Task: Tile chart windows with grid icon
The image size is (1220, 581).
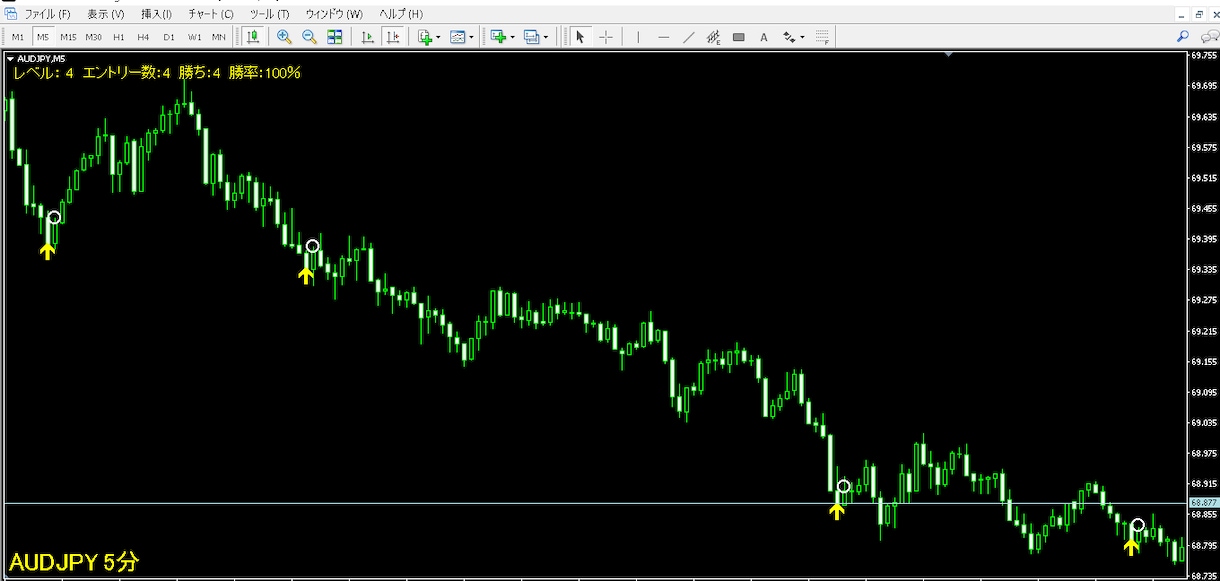Action: 335,37
